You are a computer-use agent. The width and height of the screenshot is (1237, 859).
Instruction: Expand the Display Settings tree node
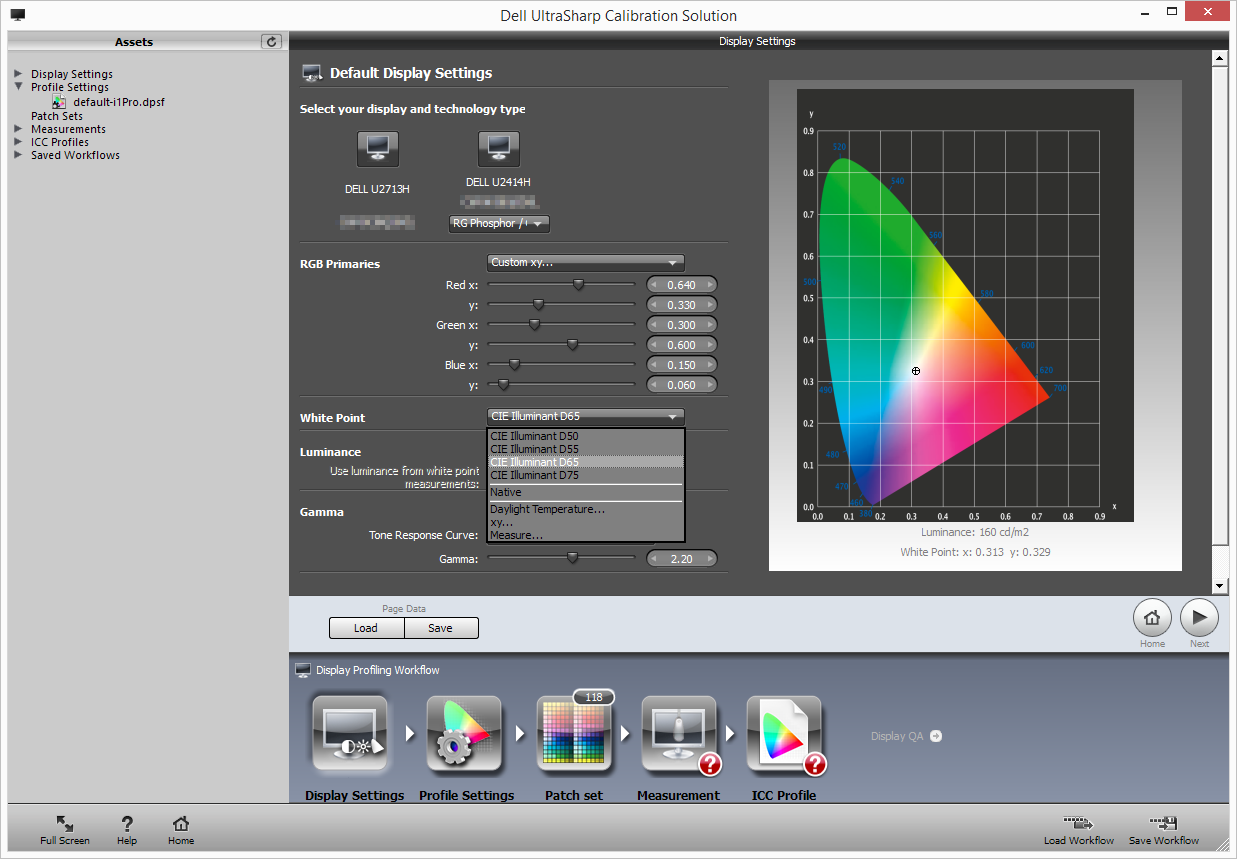(x=19, y=74)
